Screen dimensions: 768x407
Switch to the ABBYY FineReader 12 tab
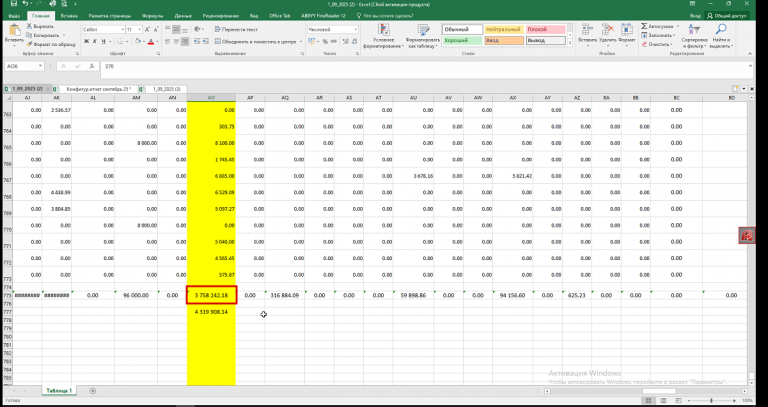[323, 16]
